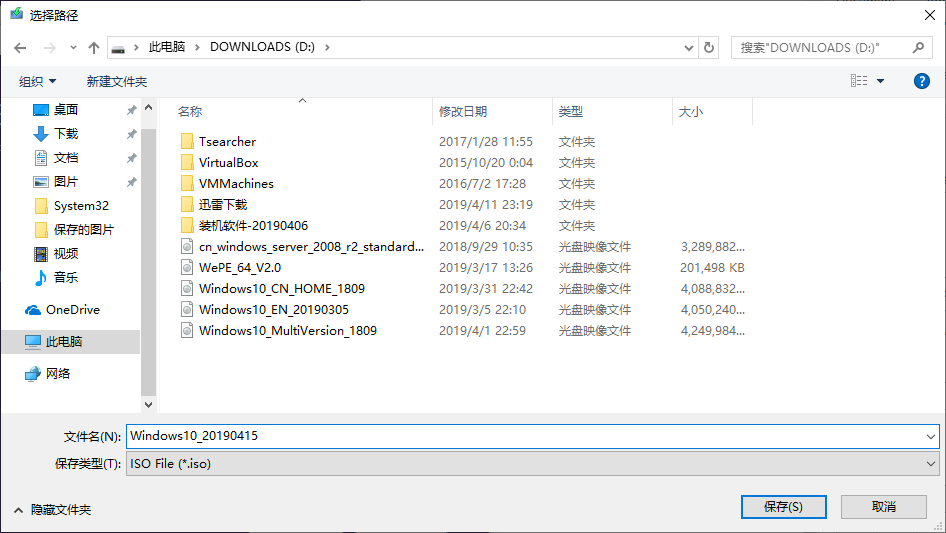This screenshot has width=946, height=533.
Task: Click the 迅雷下载 folder icon
Action: 188,205
